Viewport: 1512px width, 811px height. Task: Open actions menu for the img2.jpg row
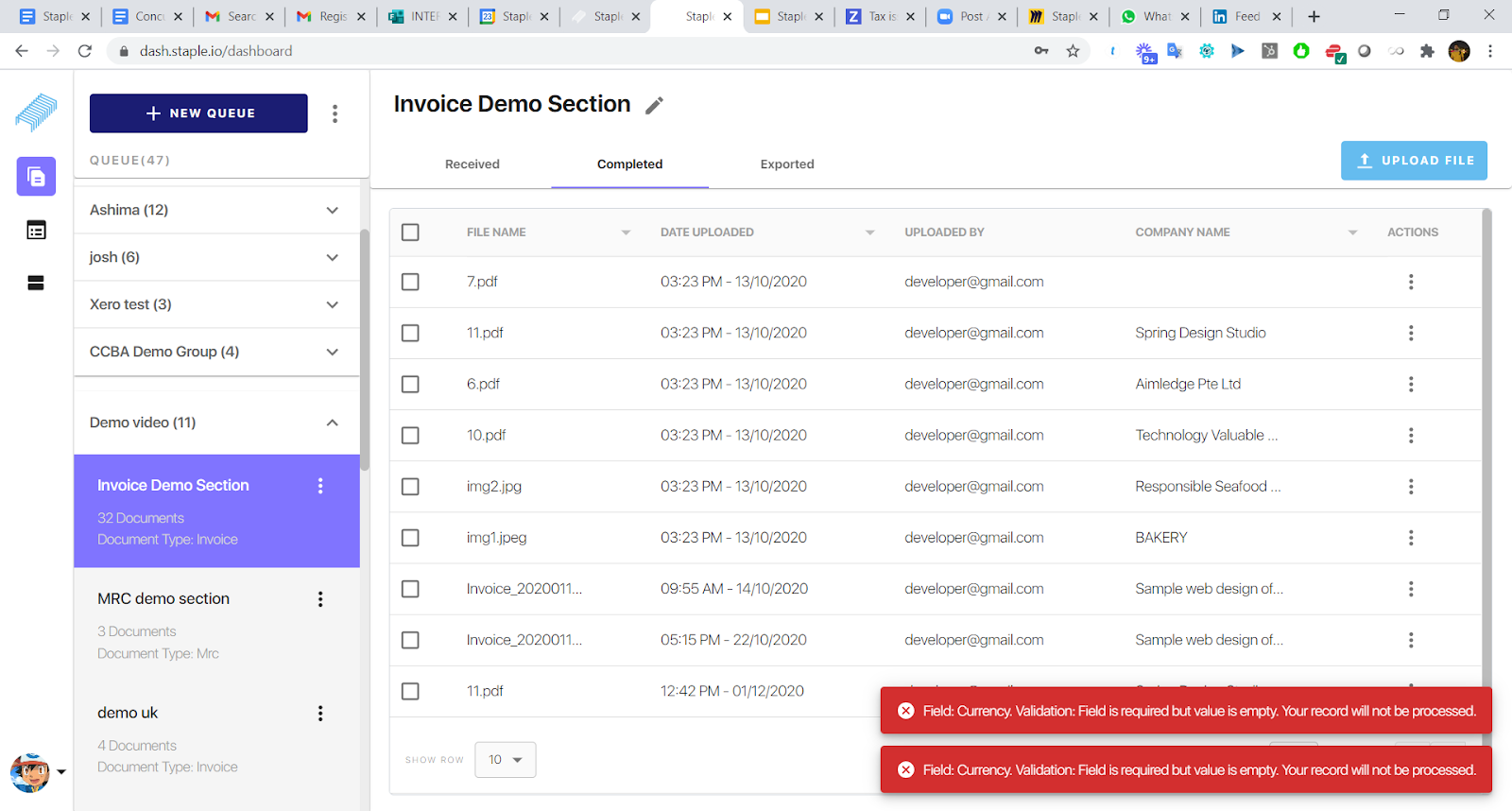[1411, 486]
